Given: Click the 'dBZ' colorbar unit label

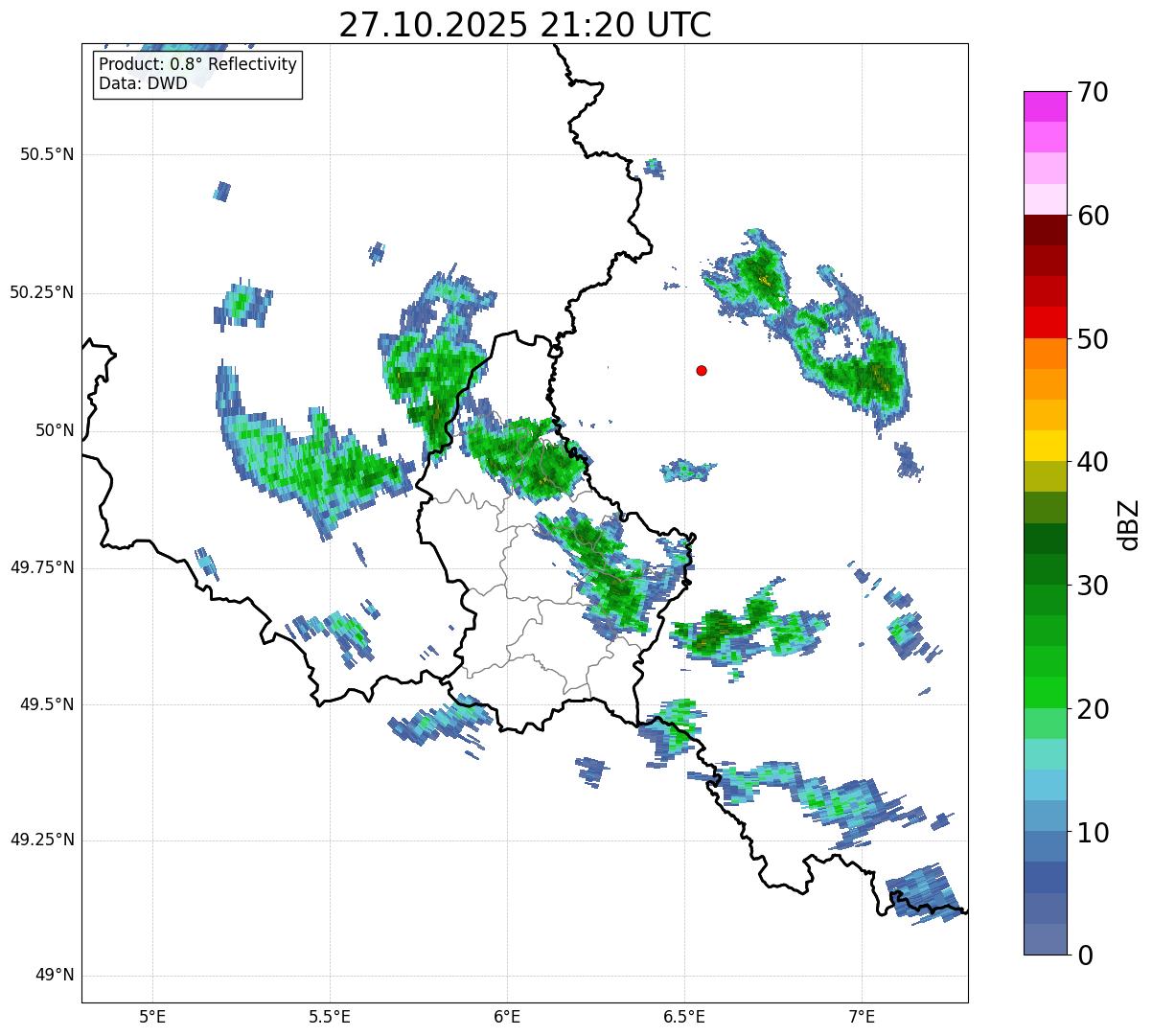Looking at the screenshot, I should coord(1128,524).
